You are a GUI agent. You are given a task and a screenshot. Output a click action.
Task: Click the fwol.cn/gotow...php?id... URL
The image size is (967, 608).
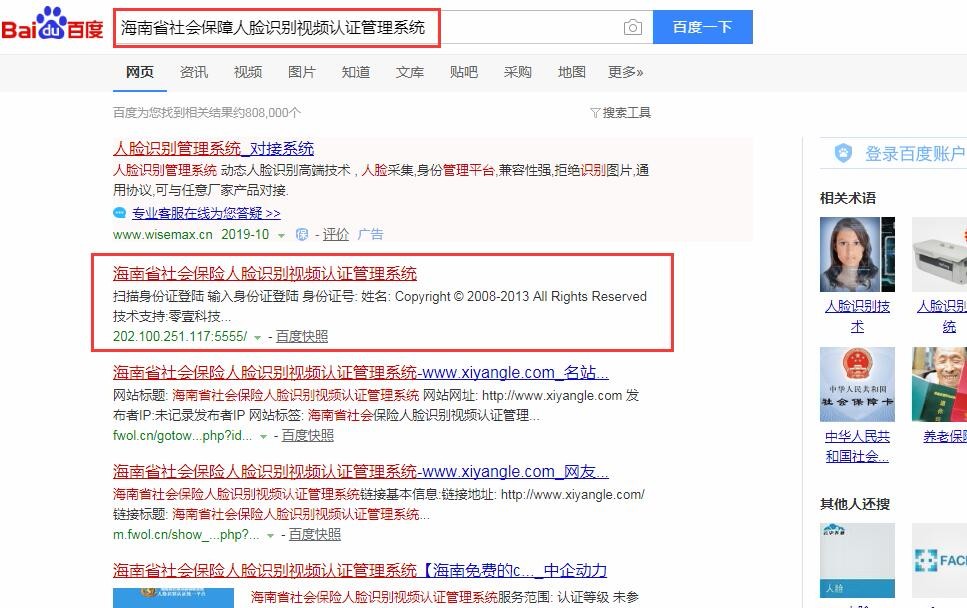tap(183, 435)
